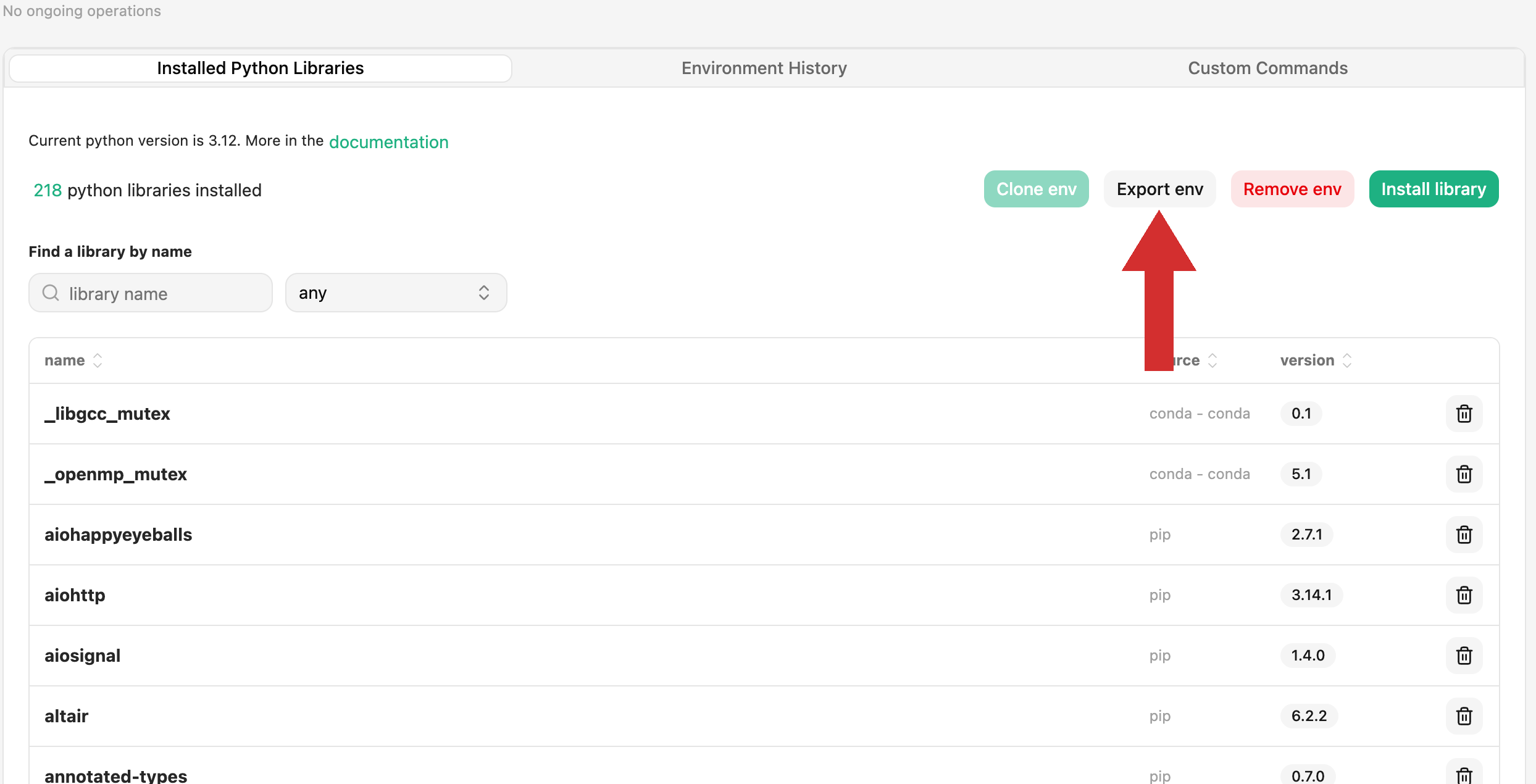Click version 0.1 badge of _libgcc_mutex
Image resolution: width=1536 pixels, height=784 pixels.
1301,414
